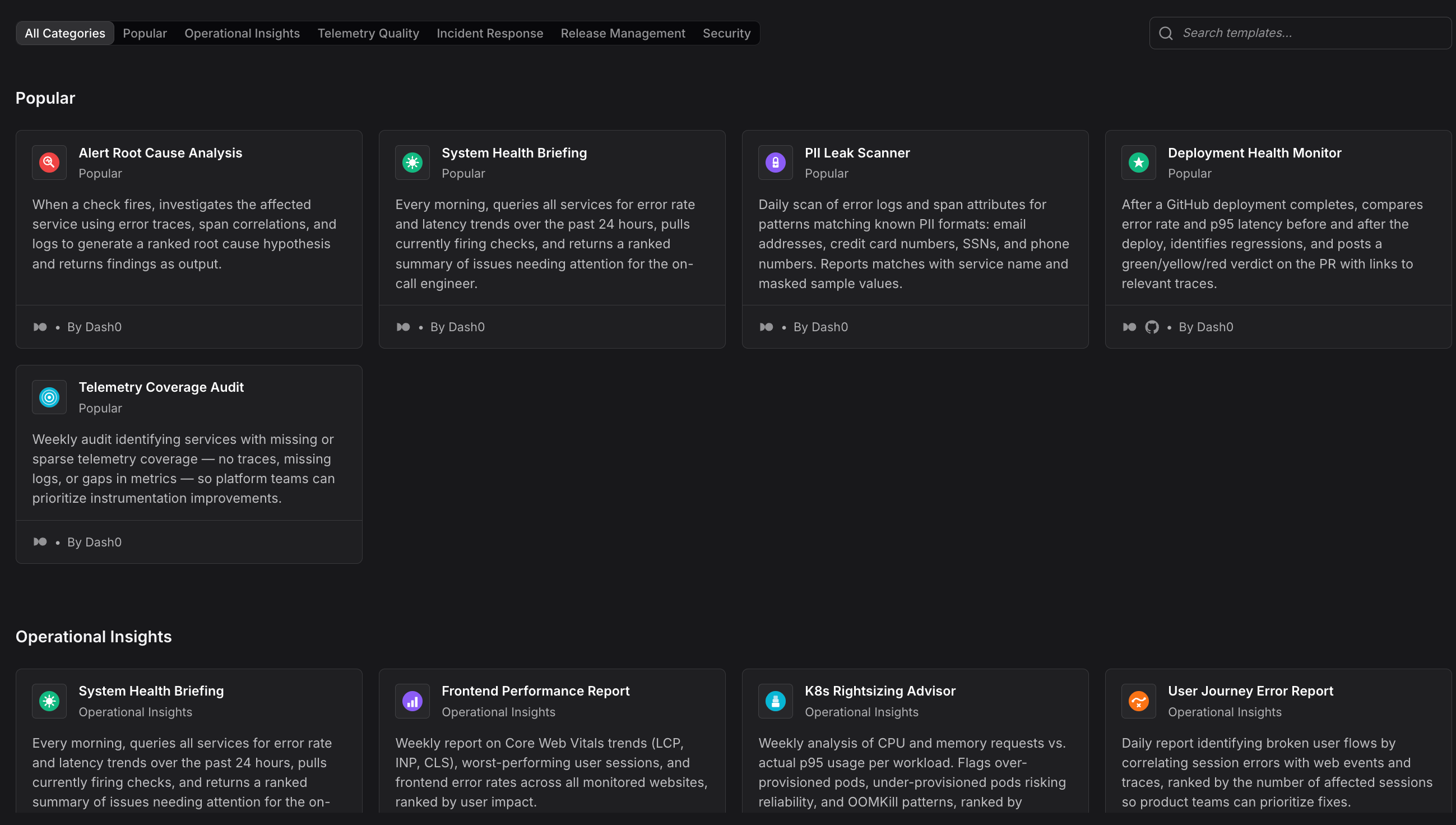Open the Popular System Health Briefing title
The image size is (1456, 825).
pyautogui.click(x=514, y=153)
